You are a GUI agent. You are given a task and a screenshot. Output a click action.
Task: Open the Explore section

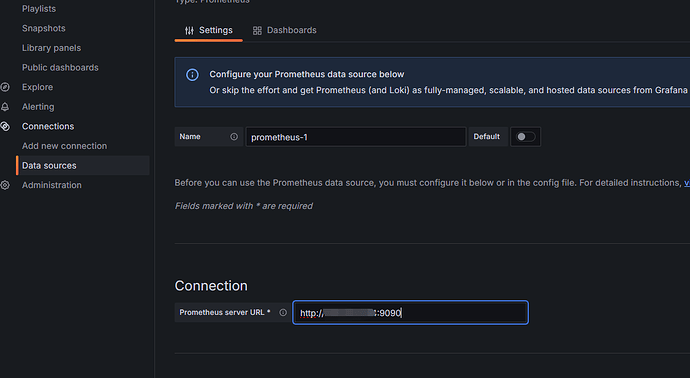(x=37, y=87)
